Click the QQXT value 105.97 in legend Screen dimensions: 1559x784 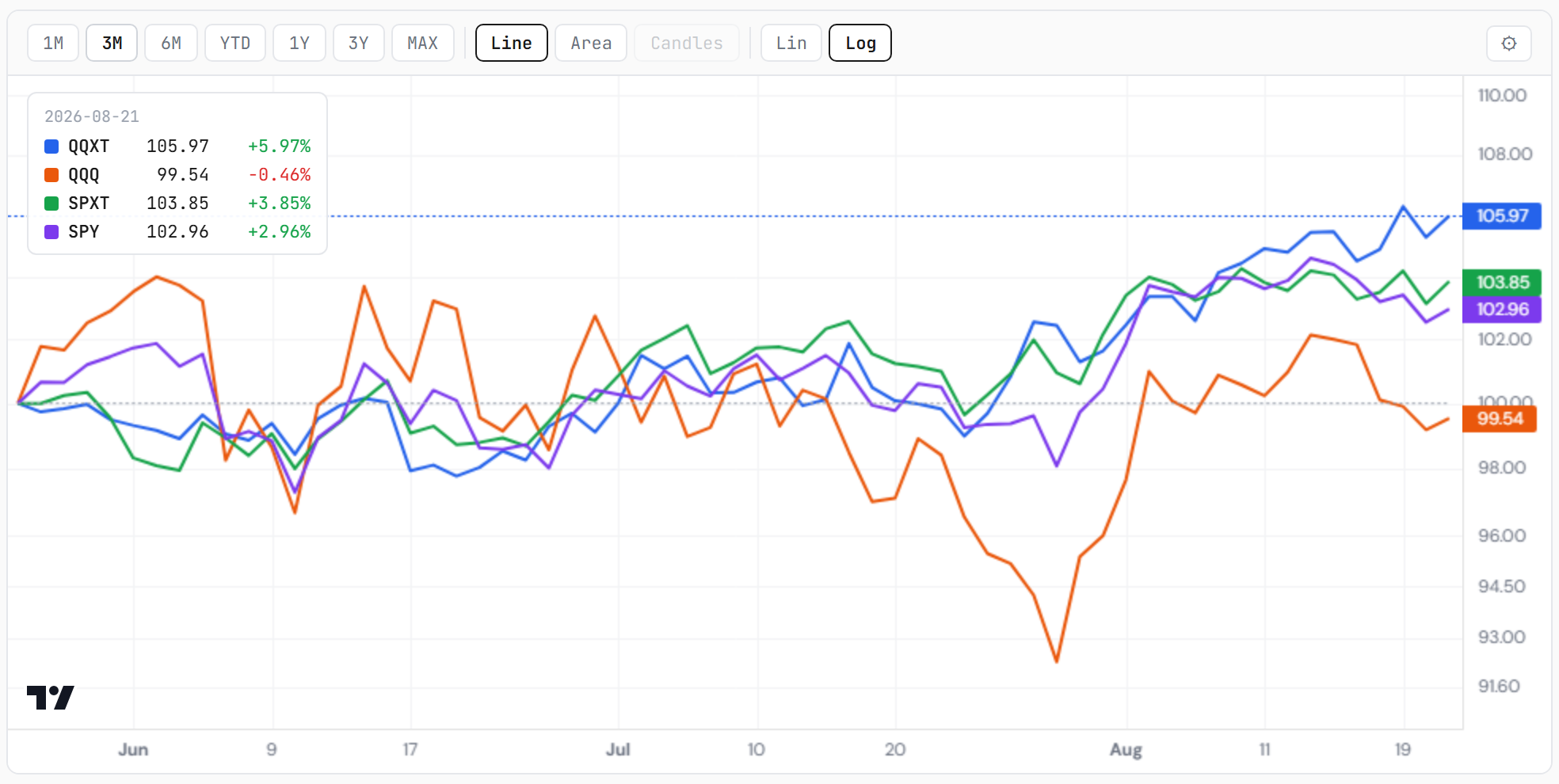point(178,147)
